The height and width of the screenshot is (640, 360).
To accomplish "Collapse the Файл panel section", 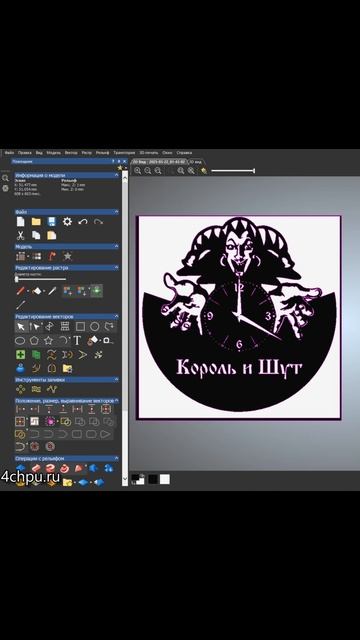I will pyautogui.click(x=117, y=212).
